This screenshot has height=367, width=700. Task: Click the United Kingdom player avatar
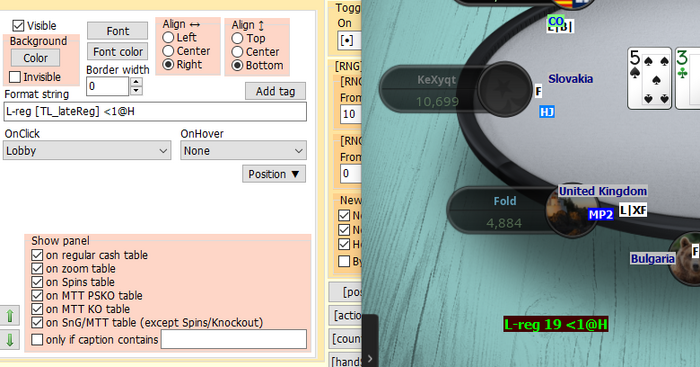point(571,211)
